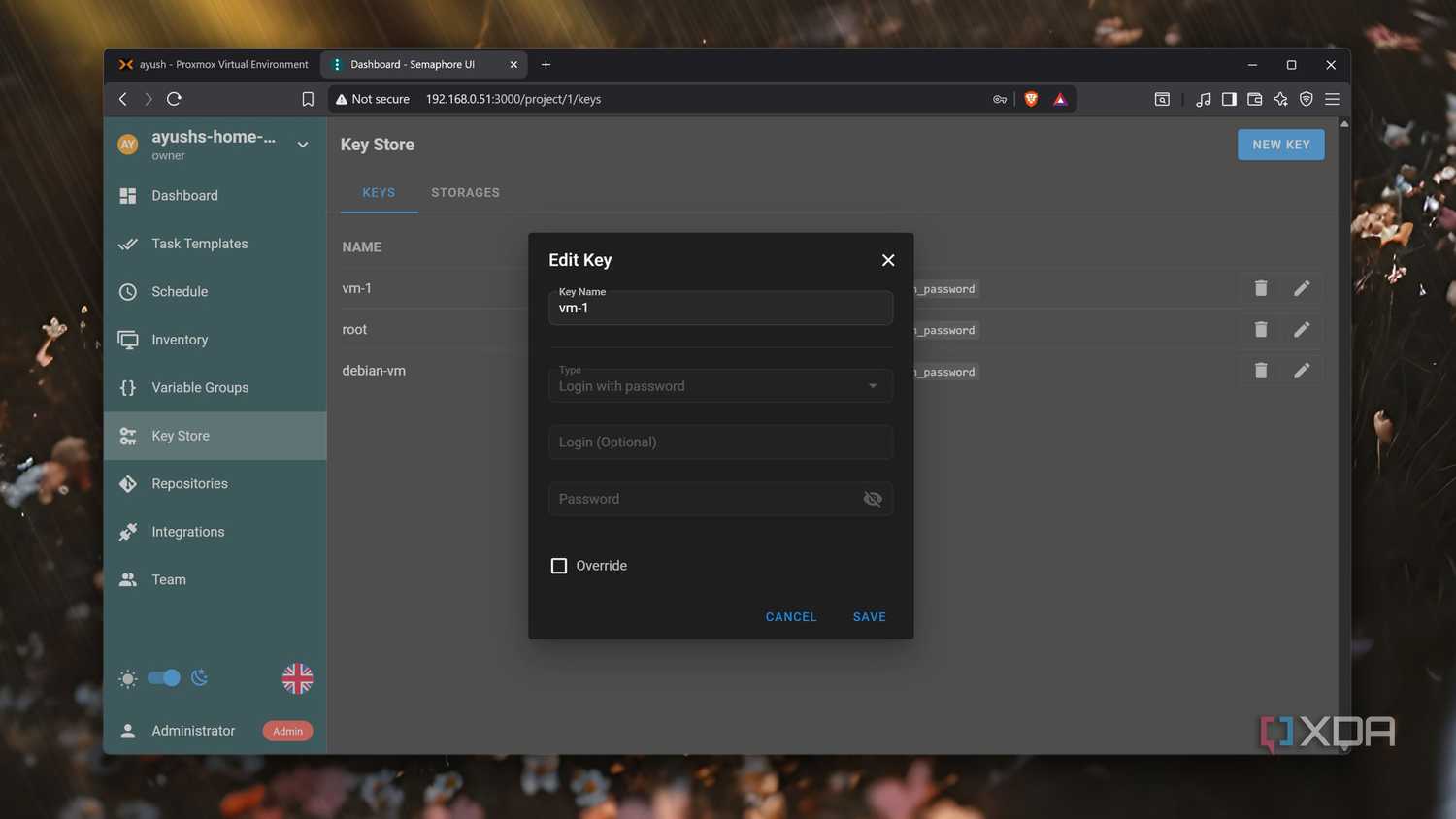Toggle password visibility eye icon
The width and height of the screenshot is (1456, 819).
click(x=873, y=499)
